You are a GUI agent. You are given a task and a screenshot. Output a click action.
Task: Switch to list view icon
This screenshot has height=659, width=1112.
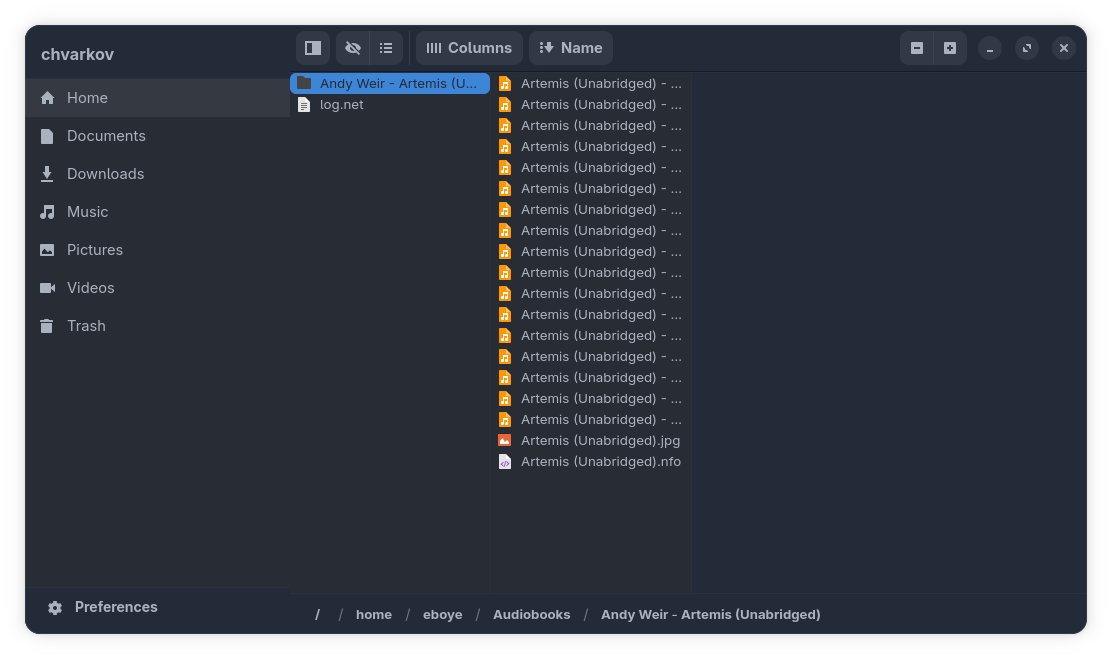click(386, 48)
